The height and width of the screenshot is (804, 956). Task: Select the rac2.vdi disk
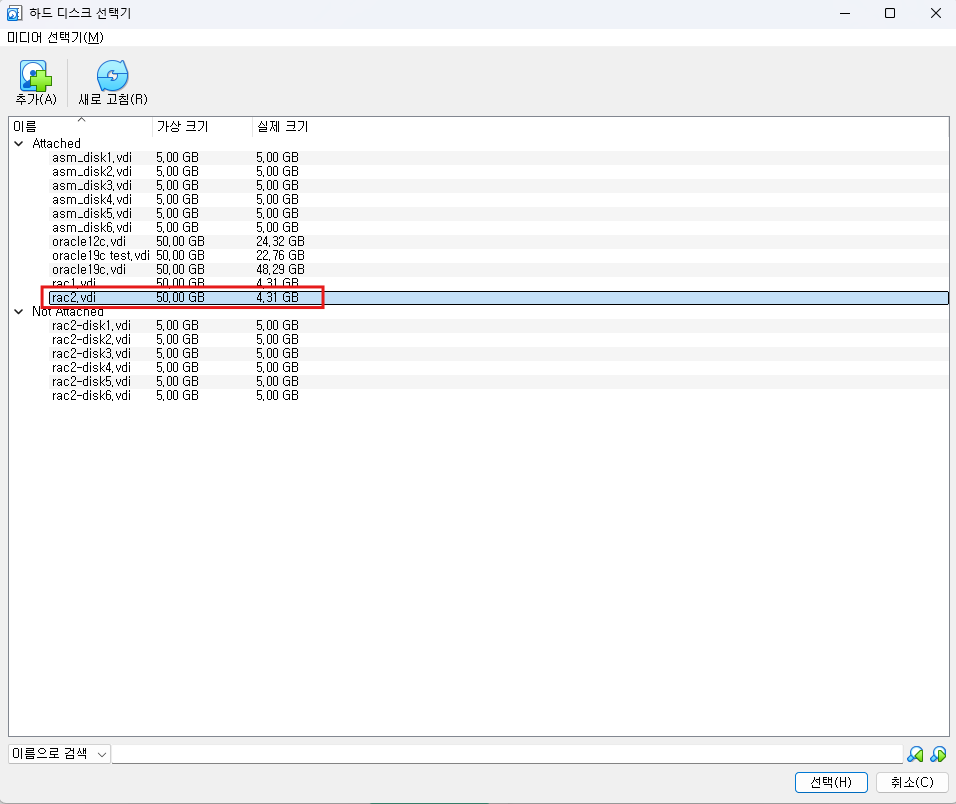point(499,298)
